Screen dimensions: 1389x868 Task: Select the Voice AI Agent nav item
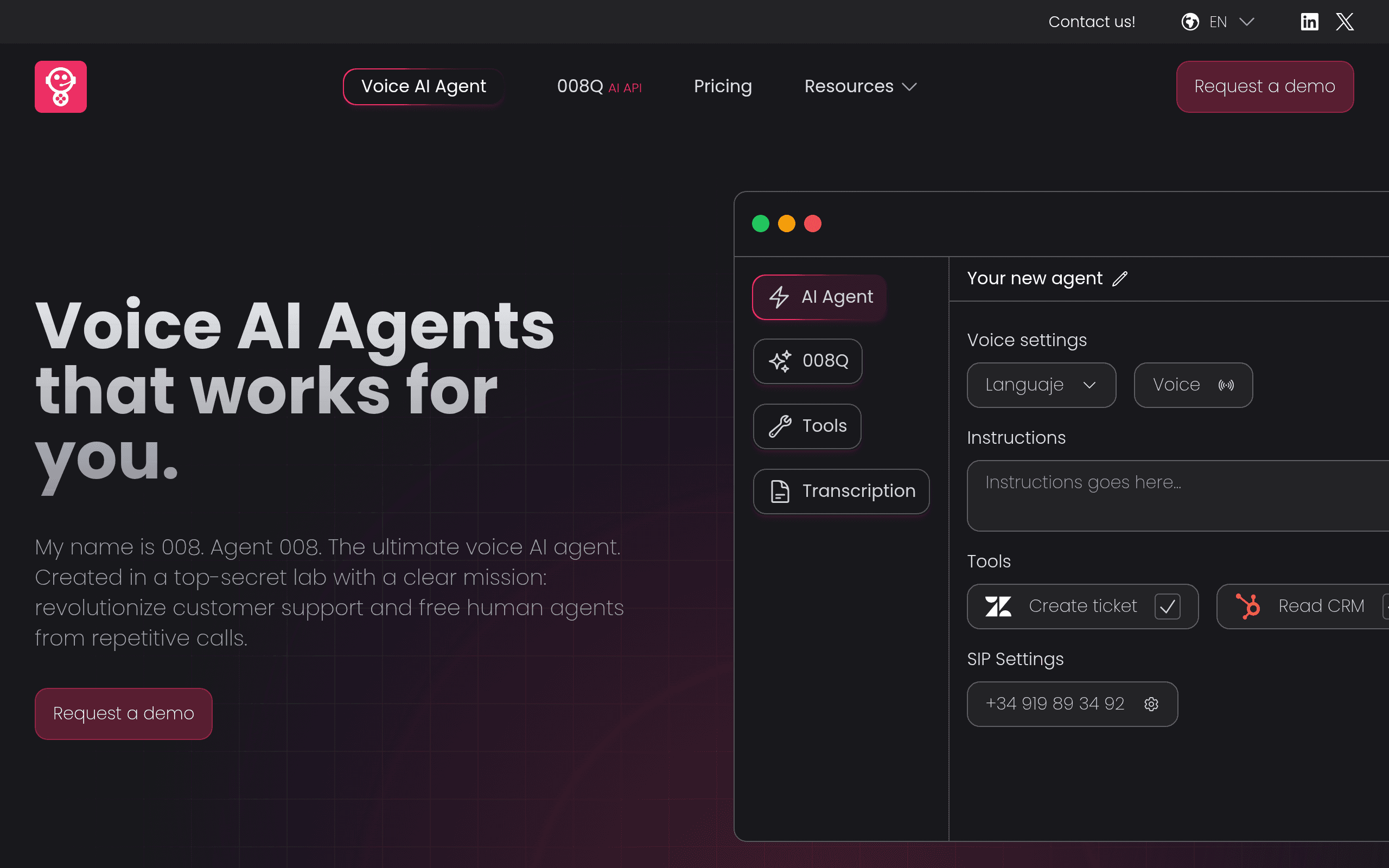(x=424, y=87)
